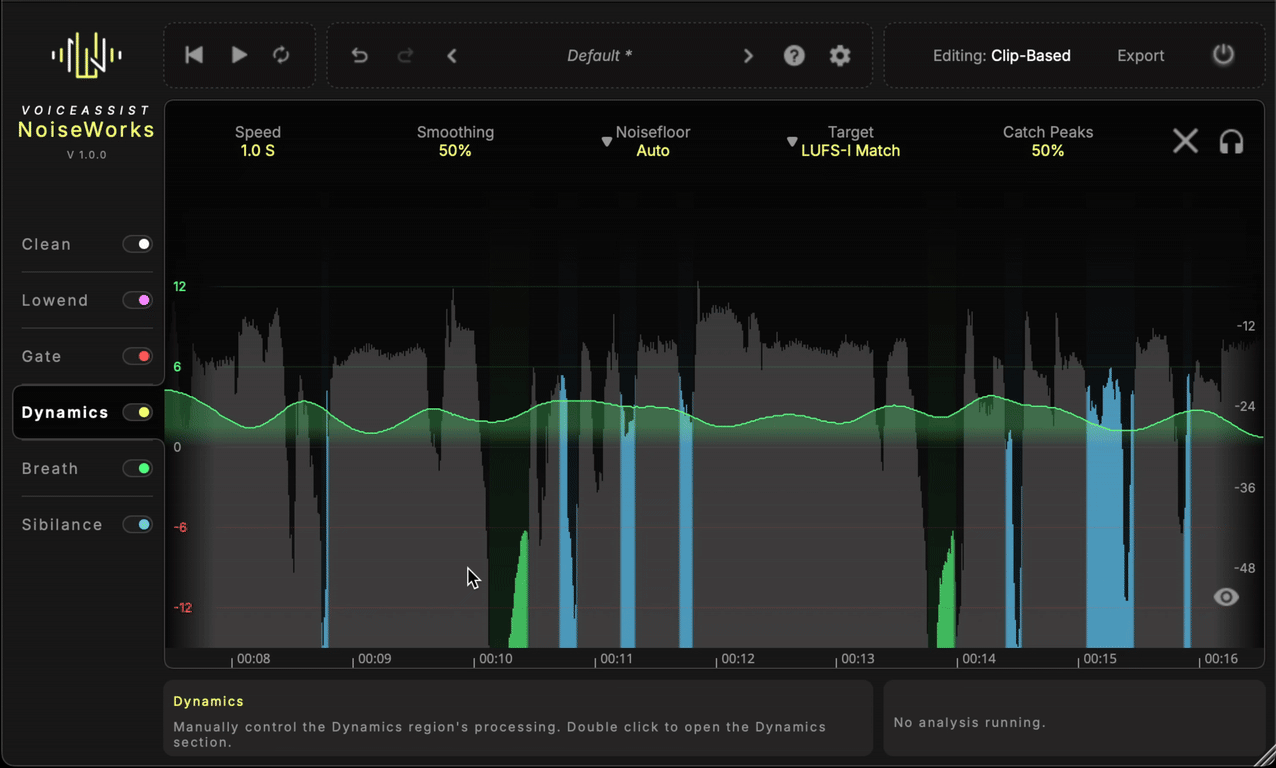The image size is (1276, 768).
Task: Toggle the Clean module switch
Action: [137, 244]
